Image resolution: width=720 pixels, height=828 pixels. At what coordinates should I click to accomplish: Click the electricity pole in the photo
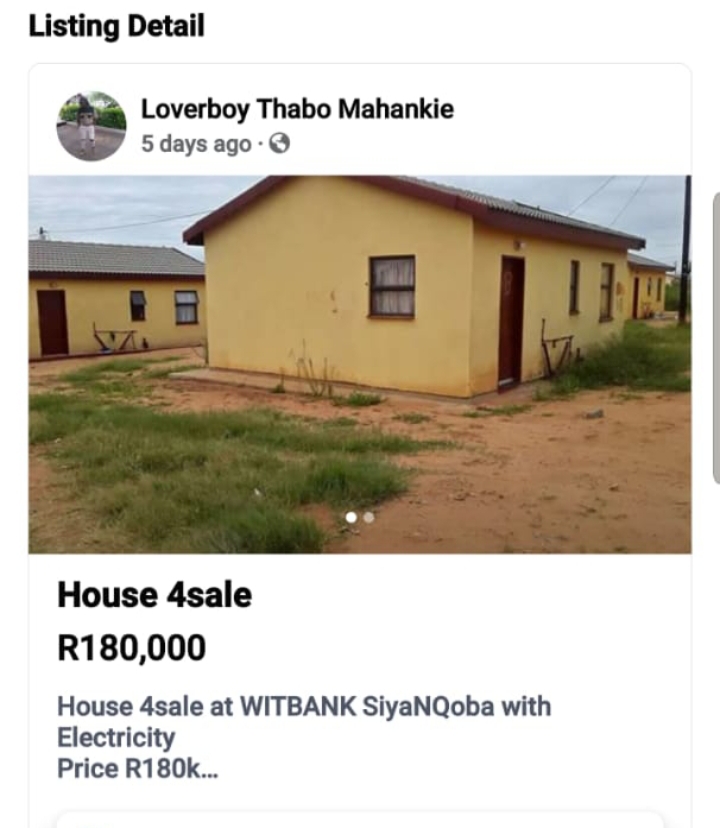[x=685, y=250]
